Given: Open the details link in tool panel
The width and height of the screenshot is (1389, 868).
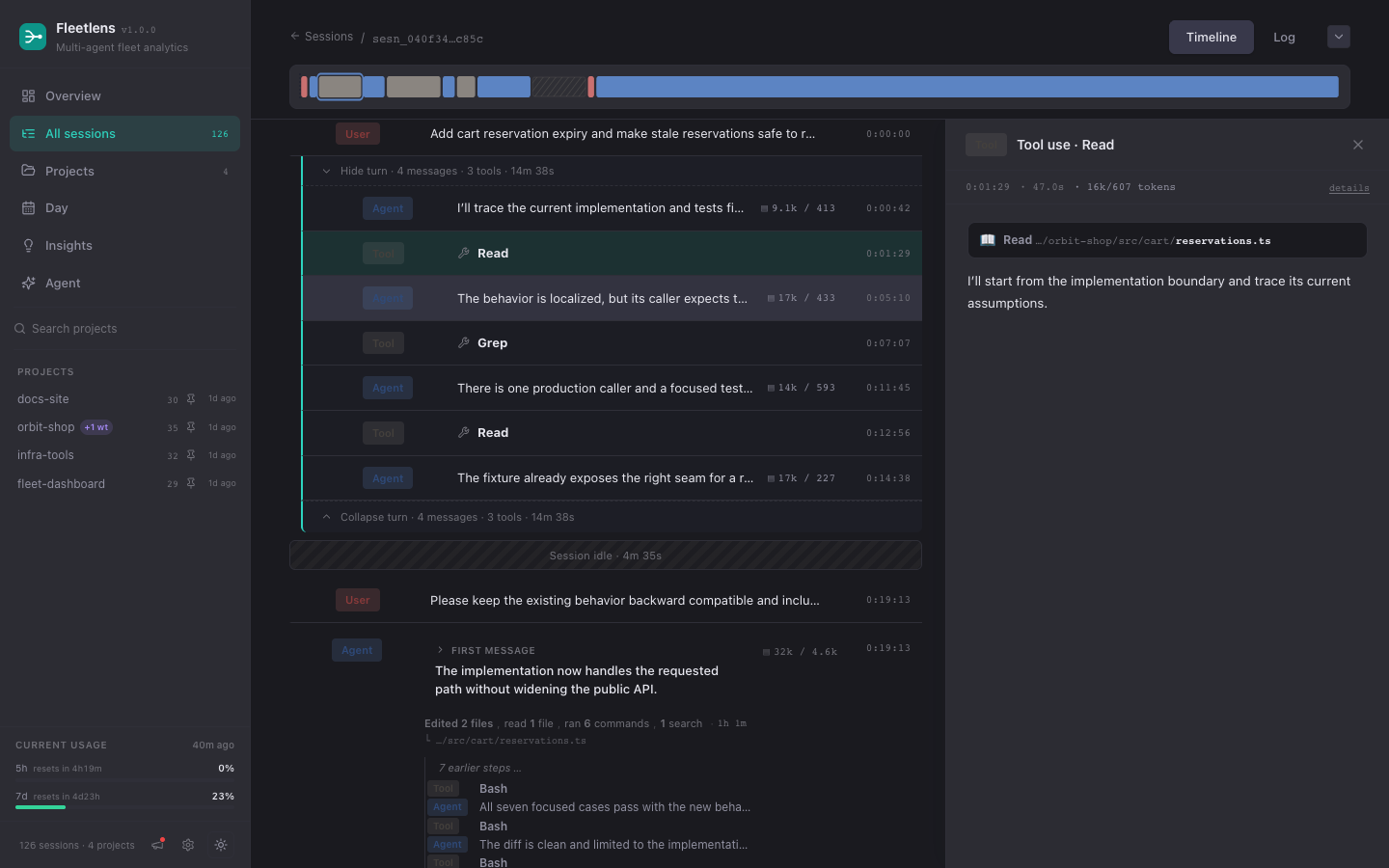Looking at the screenshot, I should point(1348,188).
